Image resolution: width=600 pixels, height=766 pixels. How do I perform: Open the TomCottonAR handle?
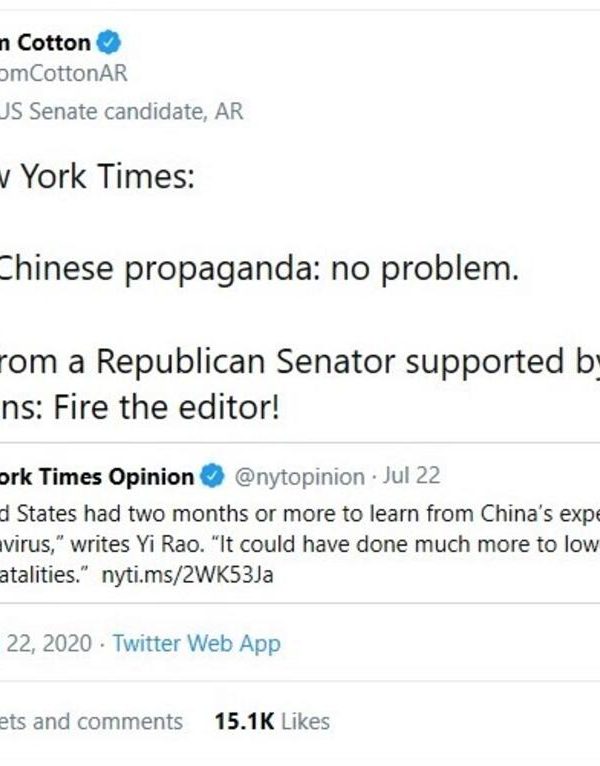(x=65, y=74)
